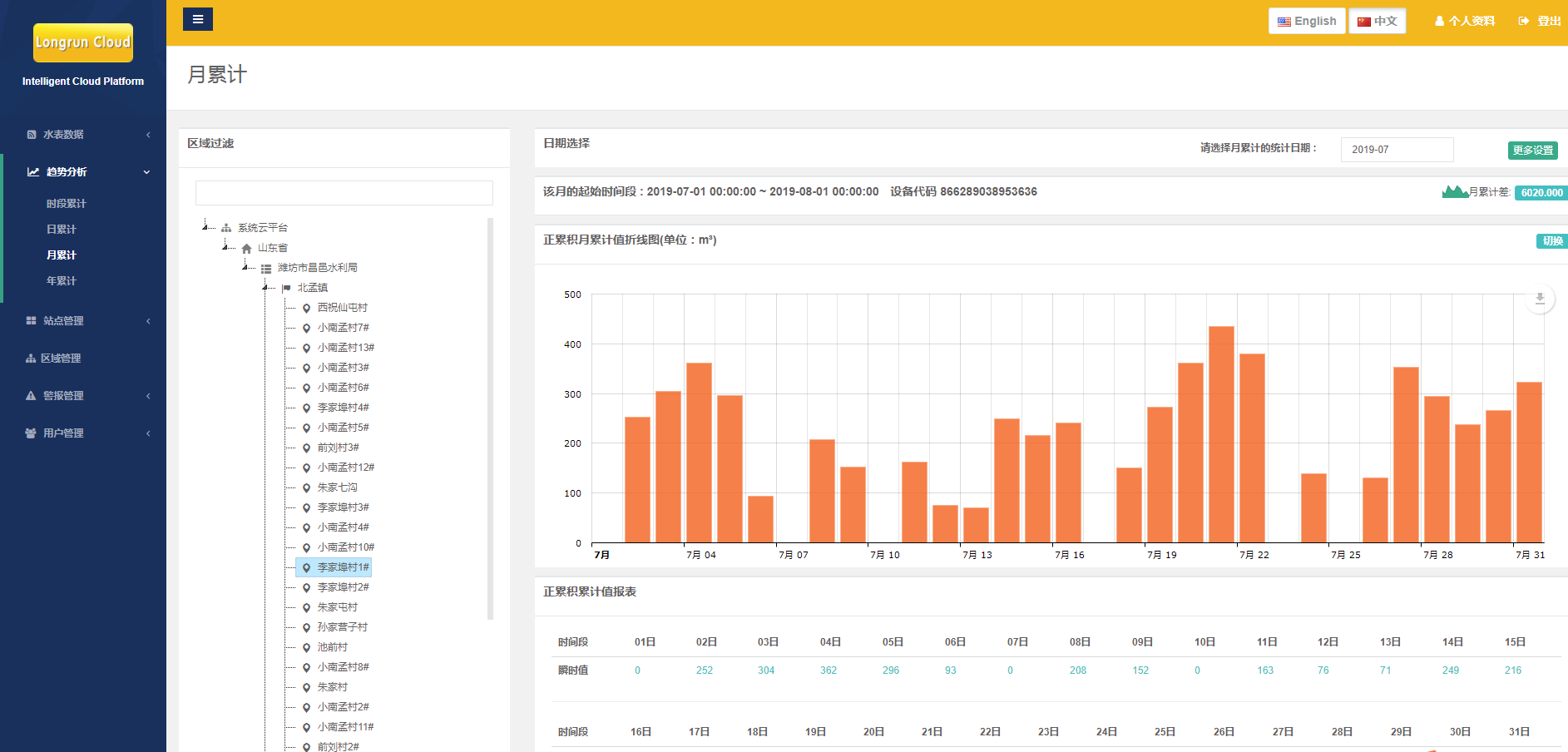Switch language to 中文
This screenshot has width=1568, height=752.
point(1377,22)
